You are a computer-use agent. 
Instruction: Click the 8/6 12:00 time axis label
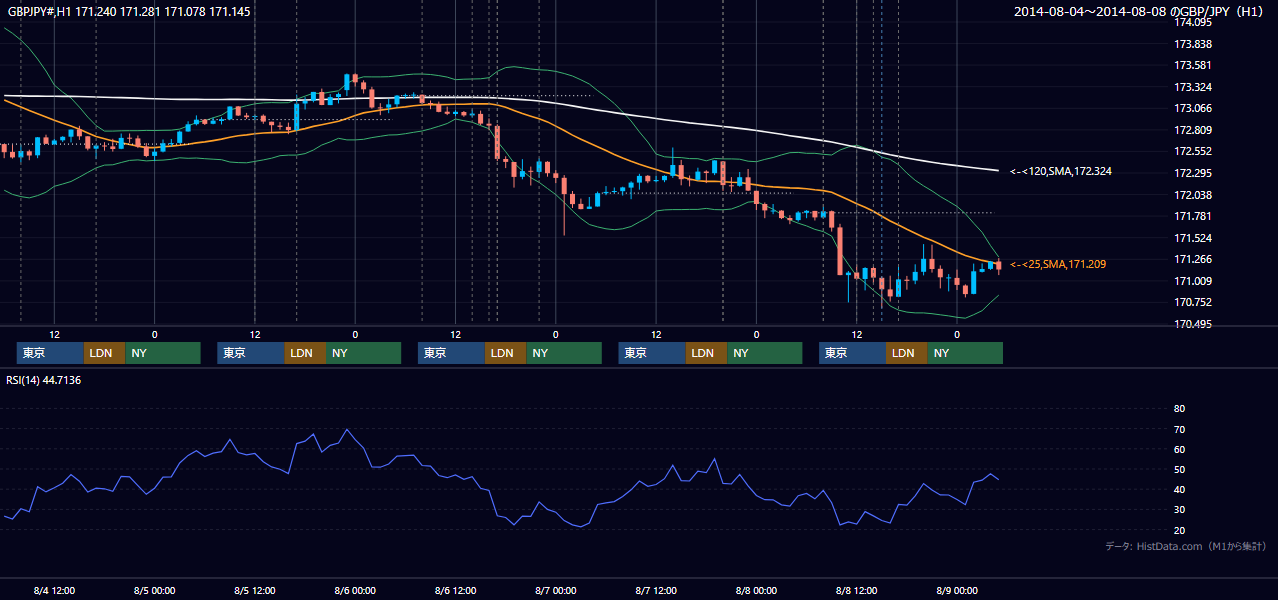pos(455,590)
